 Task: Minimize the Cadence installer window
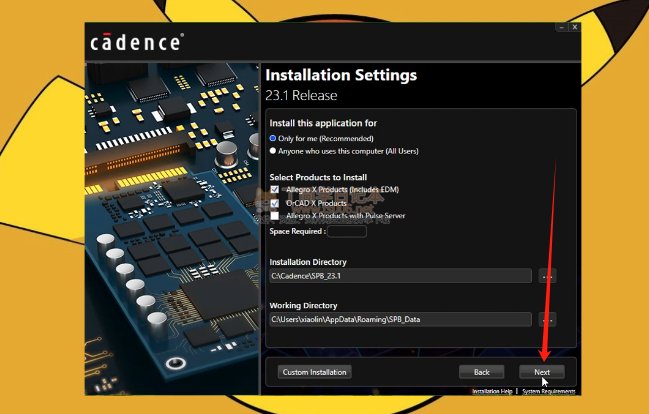(562, 27)
